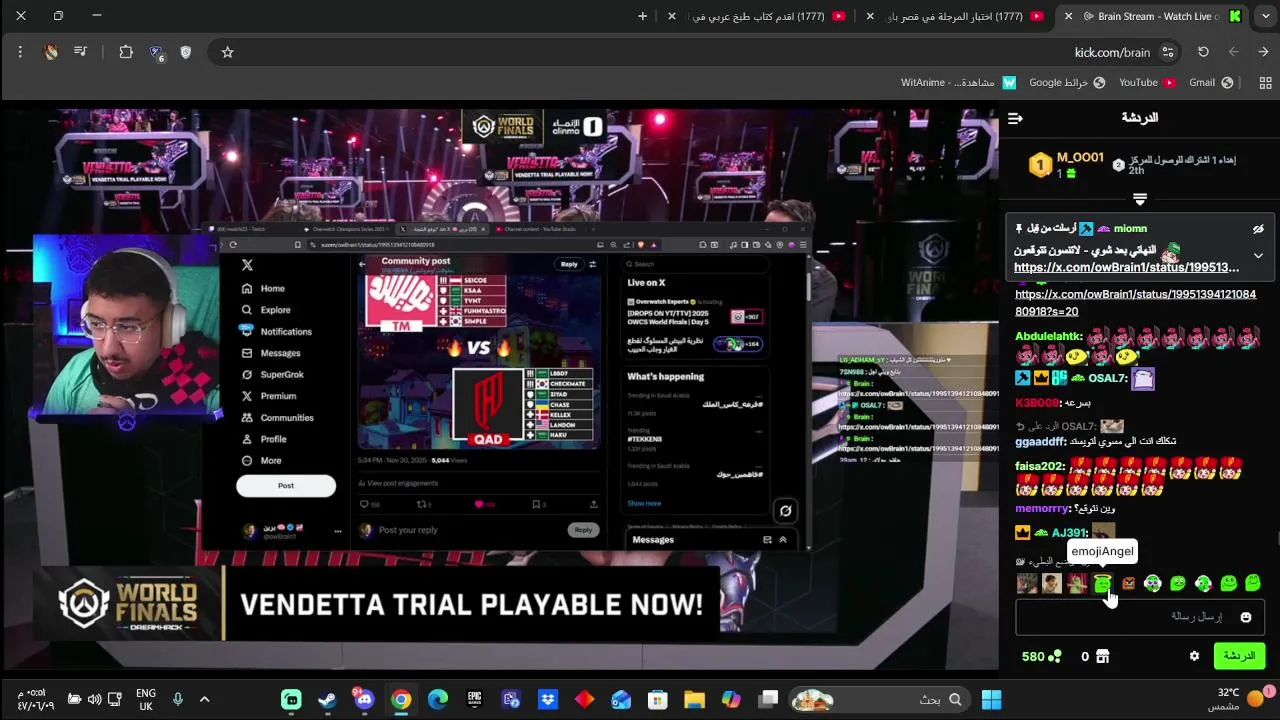Open a new browser tab
This screenshot has width=1280, height=720.
642,16
